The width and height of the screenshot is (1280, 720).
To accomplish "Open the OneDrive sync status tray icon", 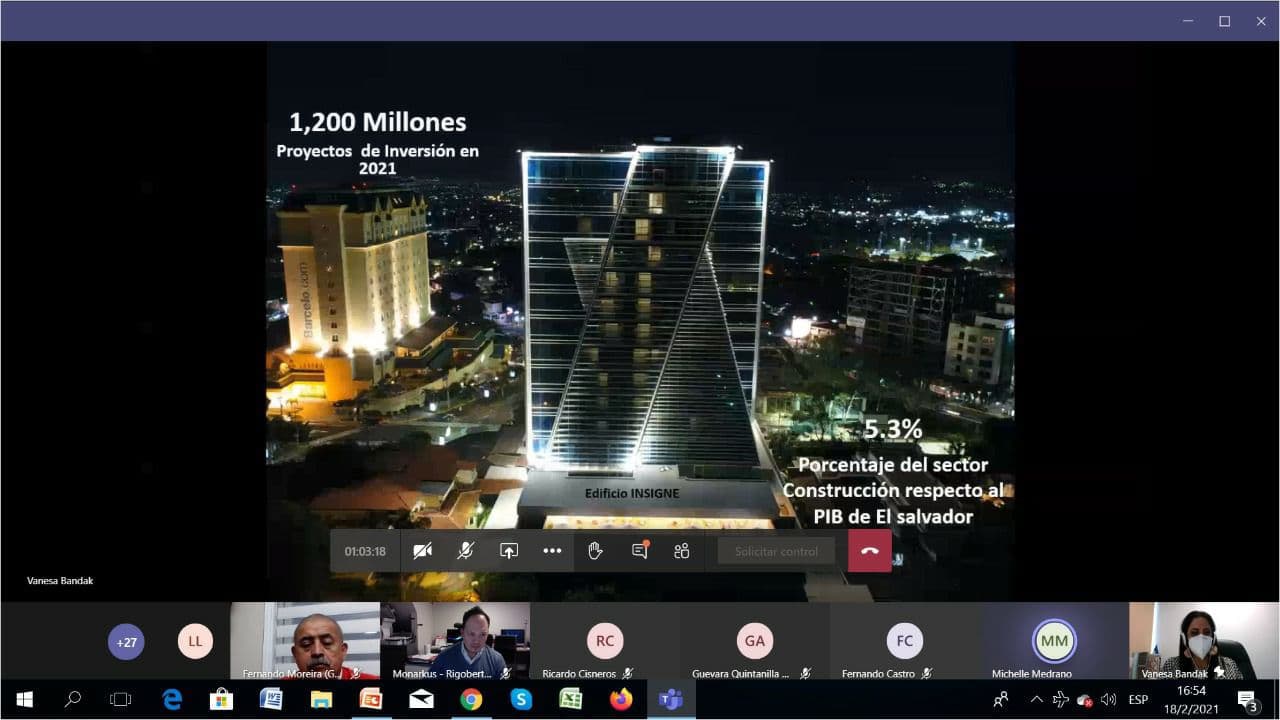I will click(1085, 699).
